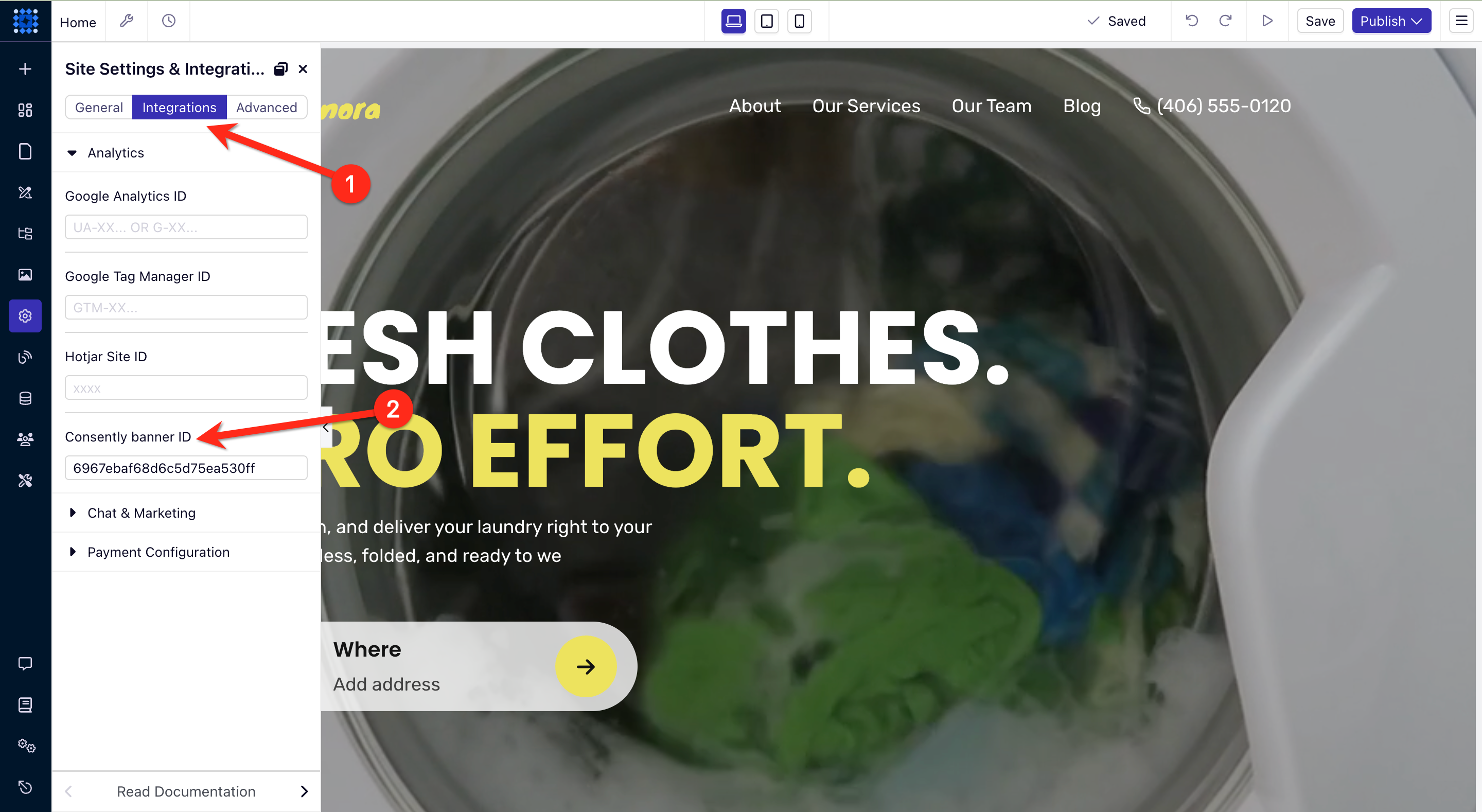This screenshot has height=812, width=1482.
Task: Open the history clock icon in top bar
Action: click(x=169, y=21)
